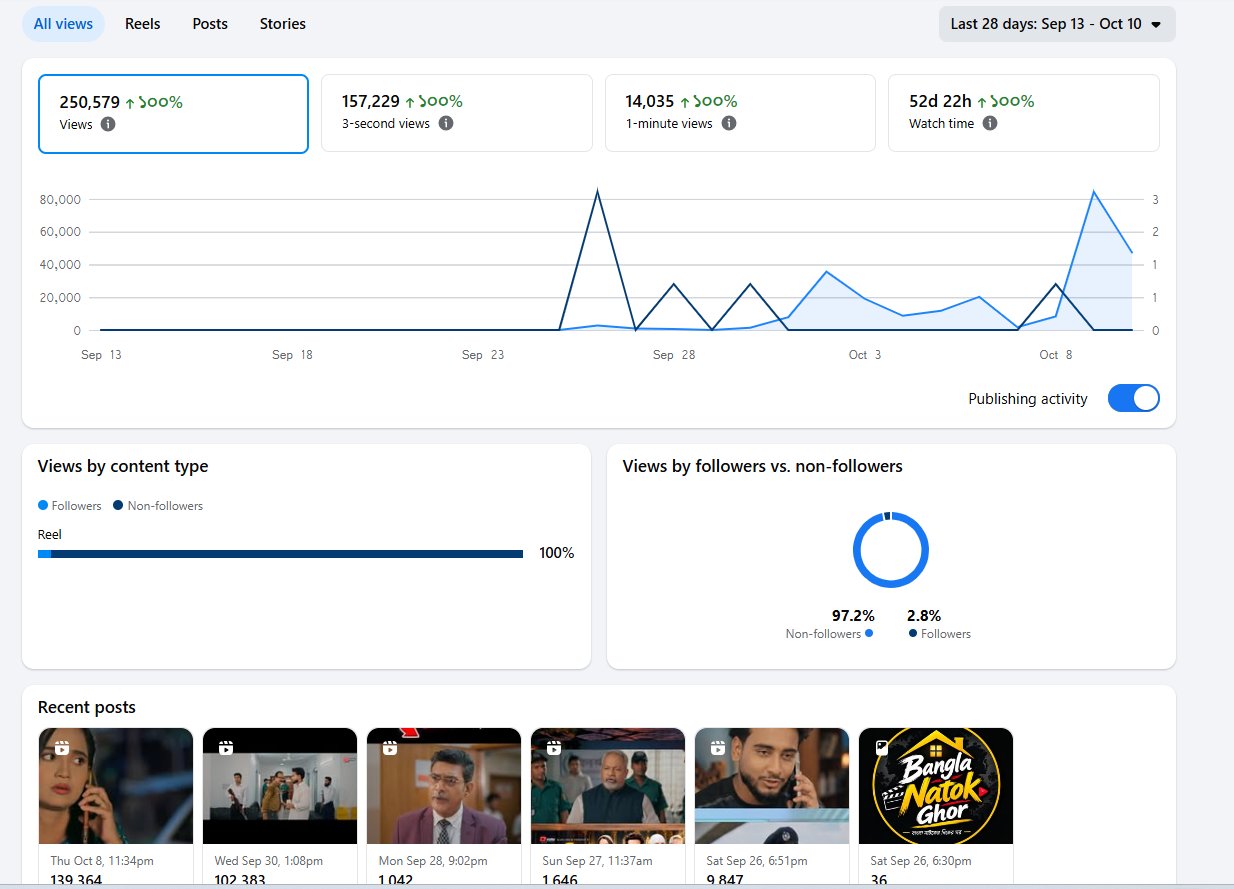Click the Watch time info icon

[989, 123]
